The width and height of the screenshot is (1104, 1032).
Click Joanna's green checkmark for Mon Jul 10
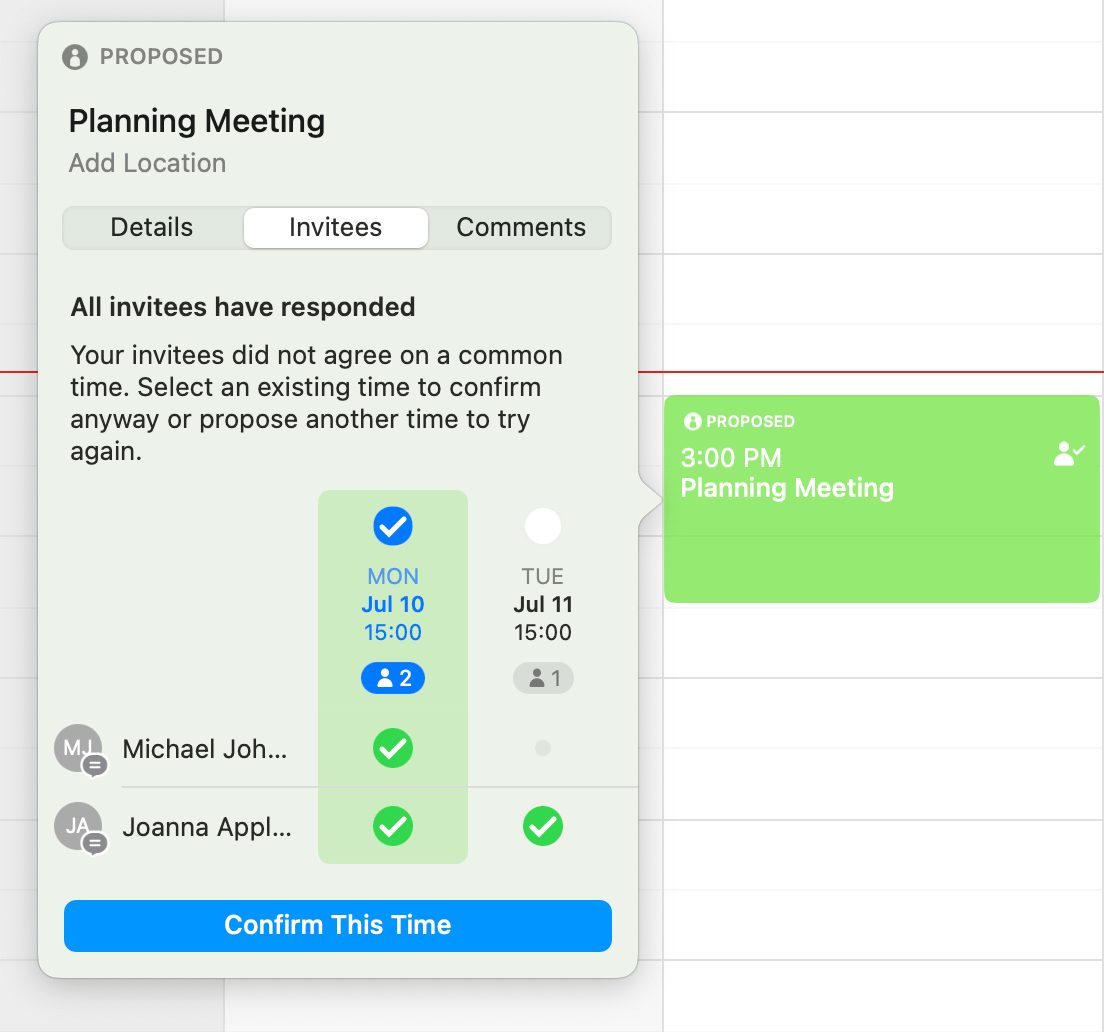pos(393,826)
